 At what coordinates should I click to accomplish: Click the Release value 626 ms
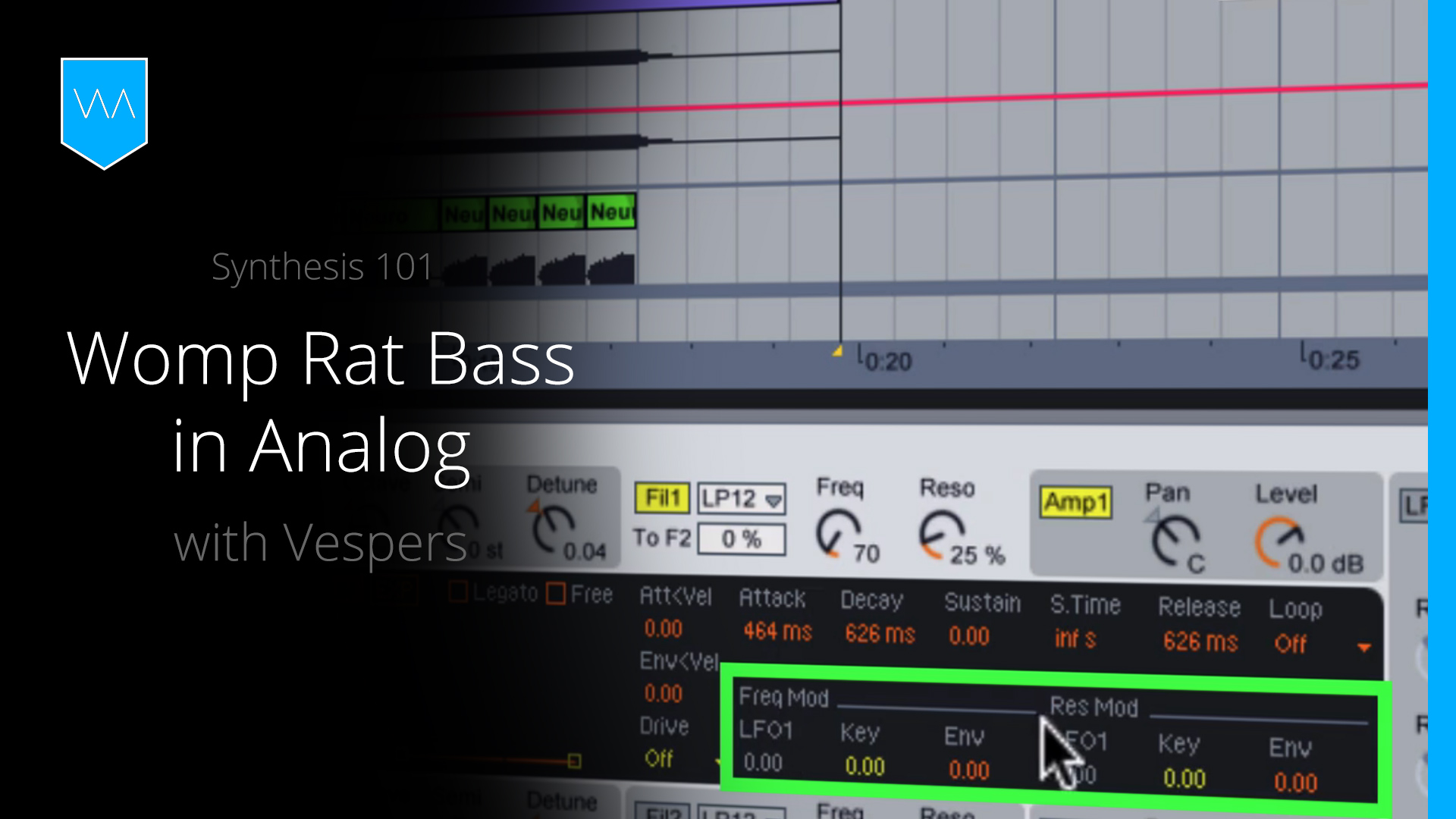coord(1200,642)
